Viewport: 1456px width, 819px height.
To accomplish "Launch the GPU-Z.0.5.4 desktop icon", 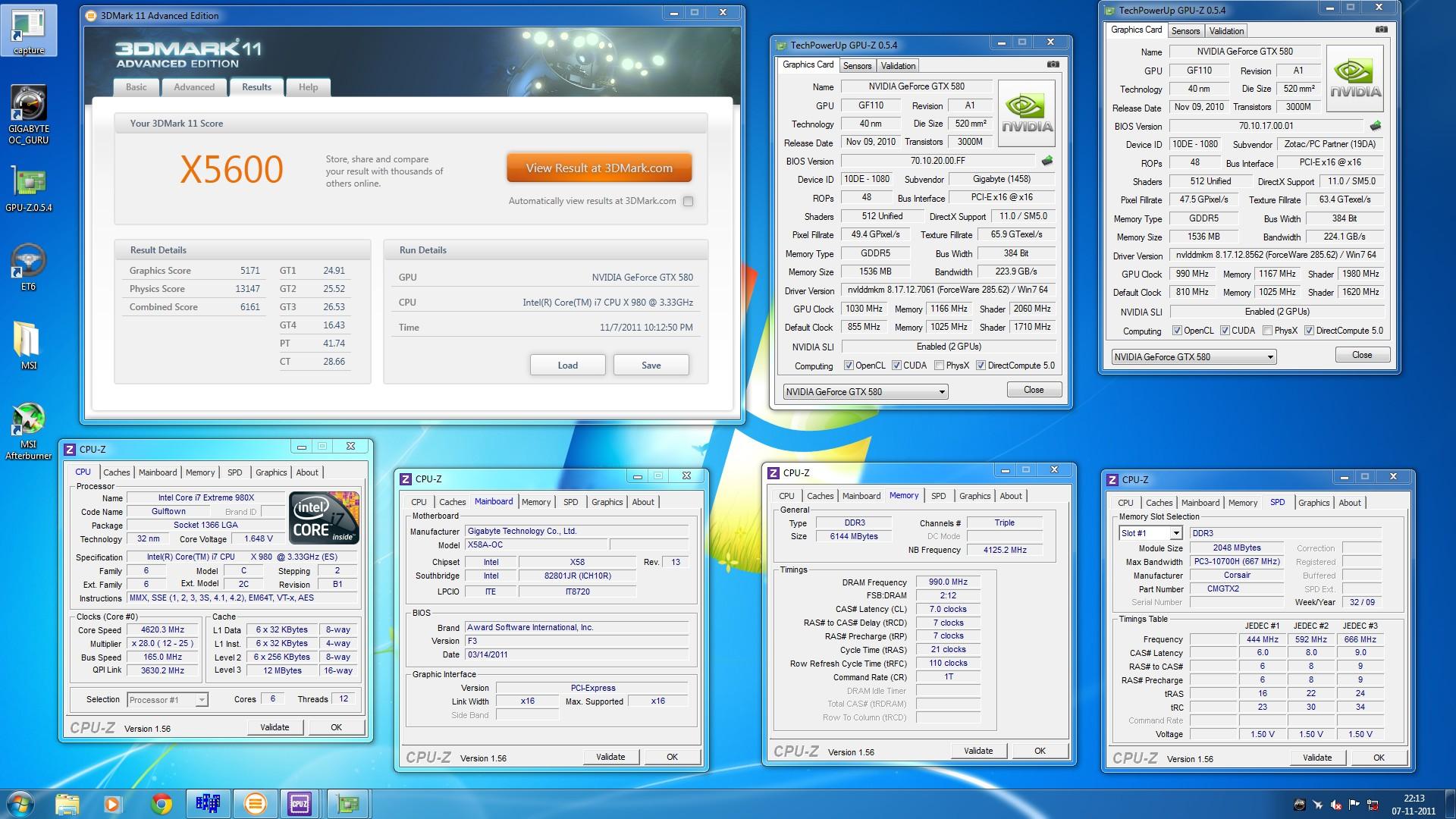I will pyautogui.click(x=29, y=190).
